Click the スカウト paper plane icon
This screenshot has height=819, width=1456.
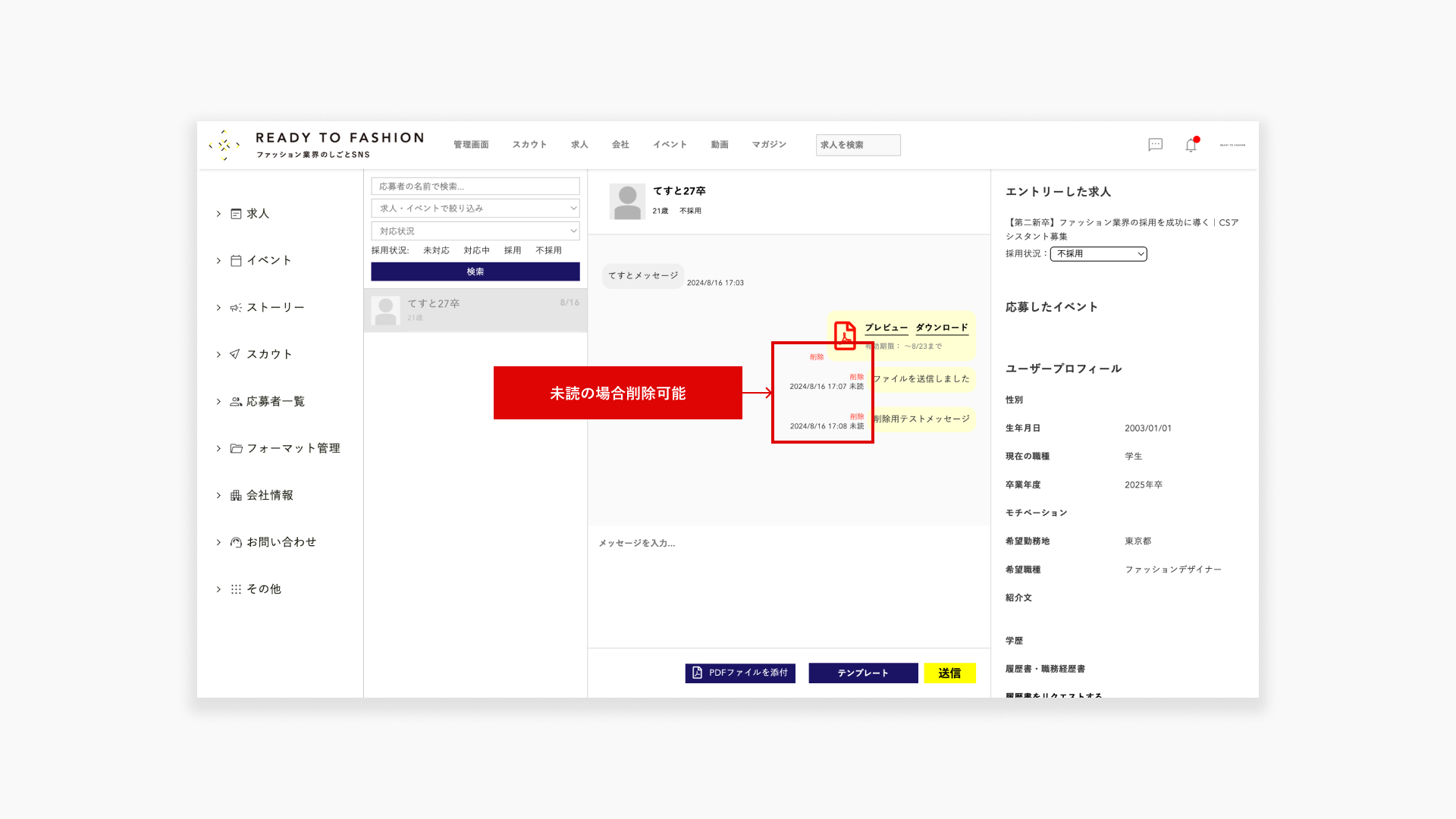(x=236, y=354)
